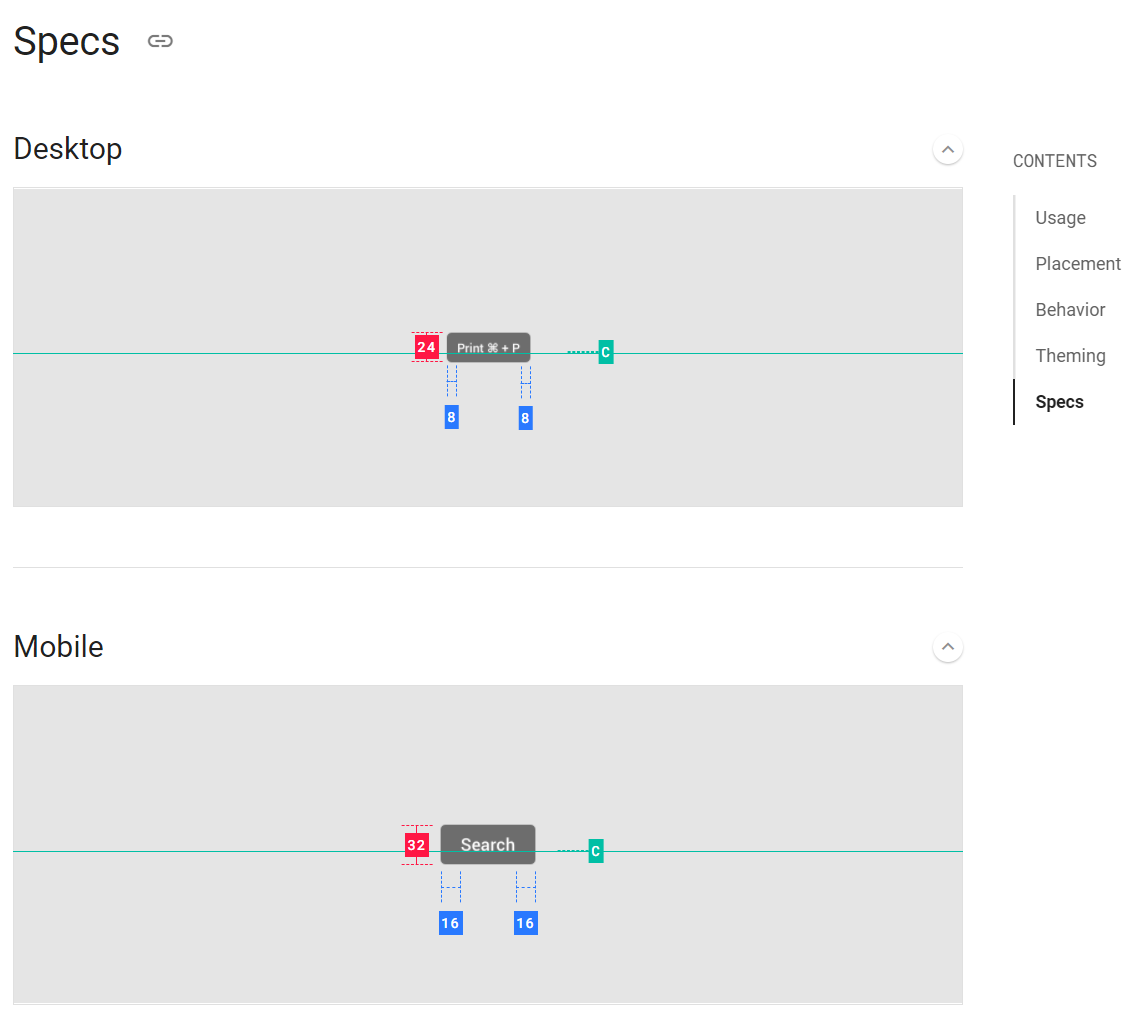Click the Search tooltip in Mobile spec
The height and width of the screenshot is (1034, 1148).
(487, 844)
